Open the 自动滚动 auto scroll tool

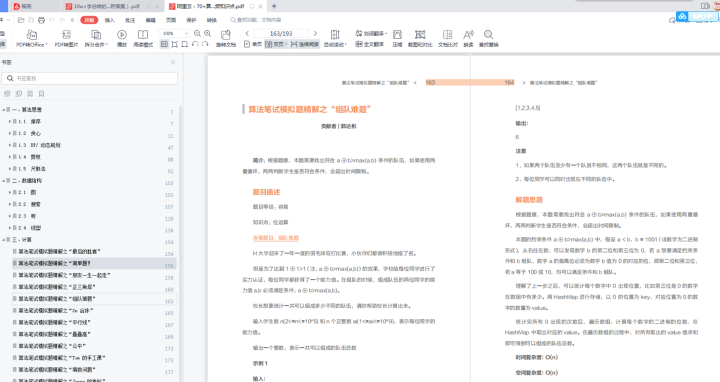pyautogui.click(x=335, y=39)
